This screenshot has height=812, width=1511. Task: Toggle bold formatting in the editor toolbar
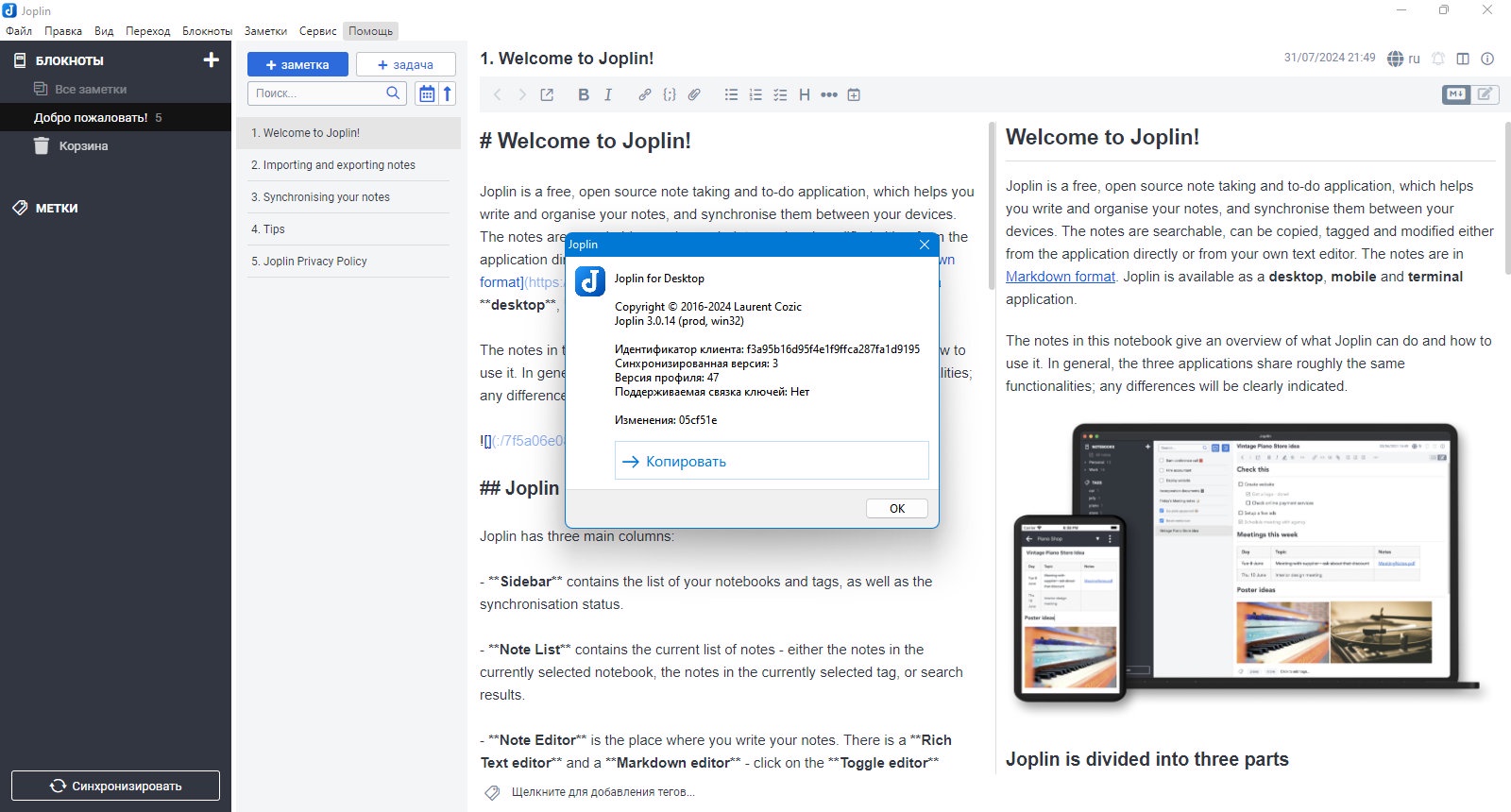(x=584, y=94)
